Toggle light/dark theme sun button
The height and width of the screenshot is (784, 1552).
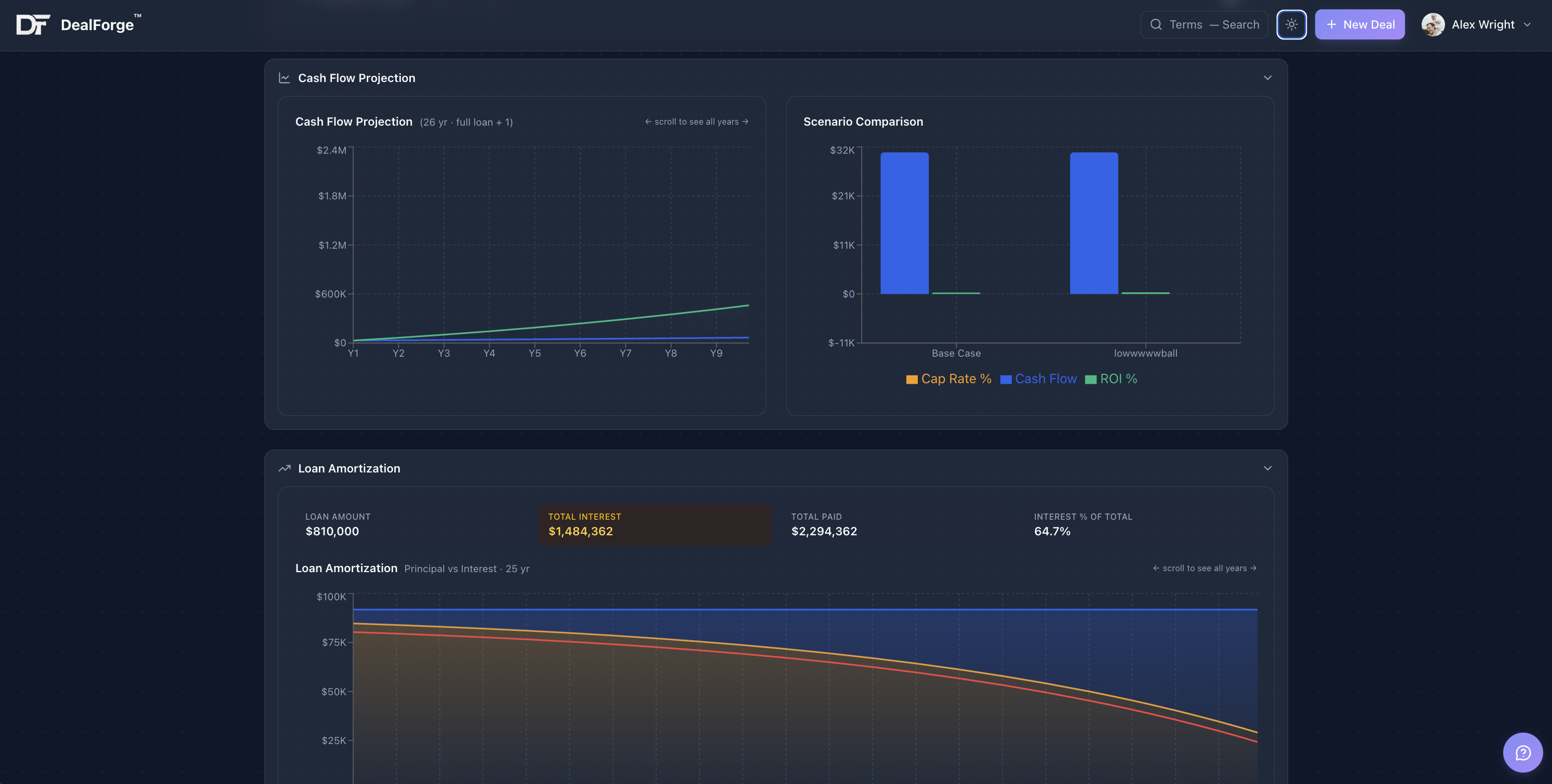click(x=1291, y=25)
